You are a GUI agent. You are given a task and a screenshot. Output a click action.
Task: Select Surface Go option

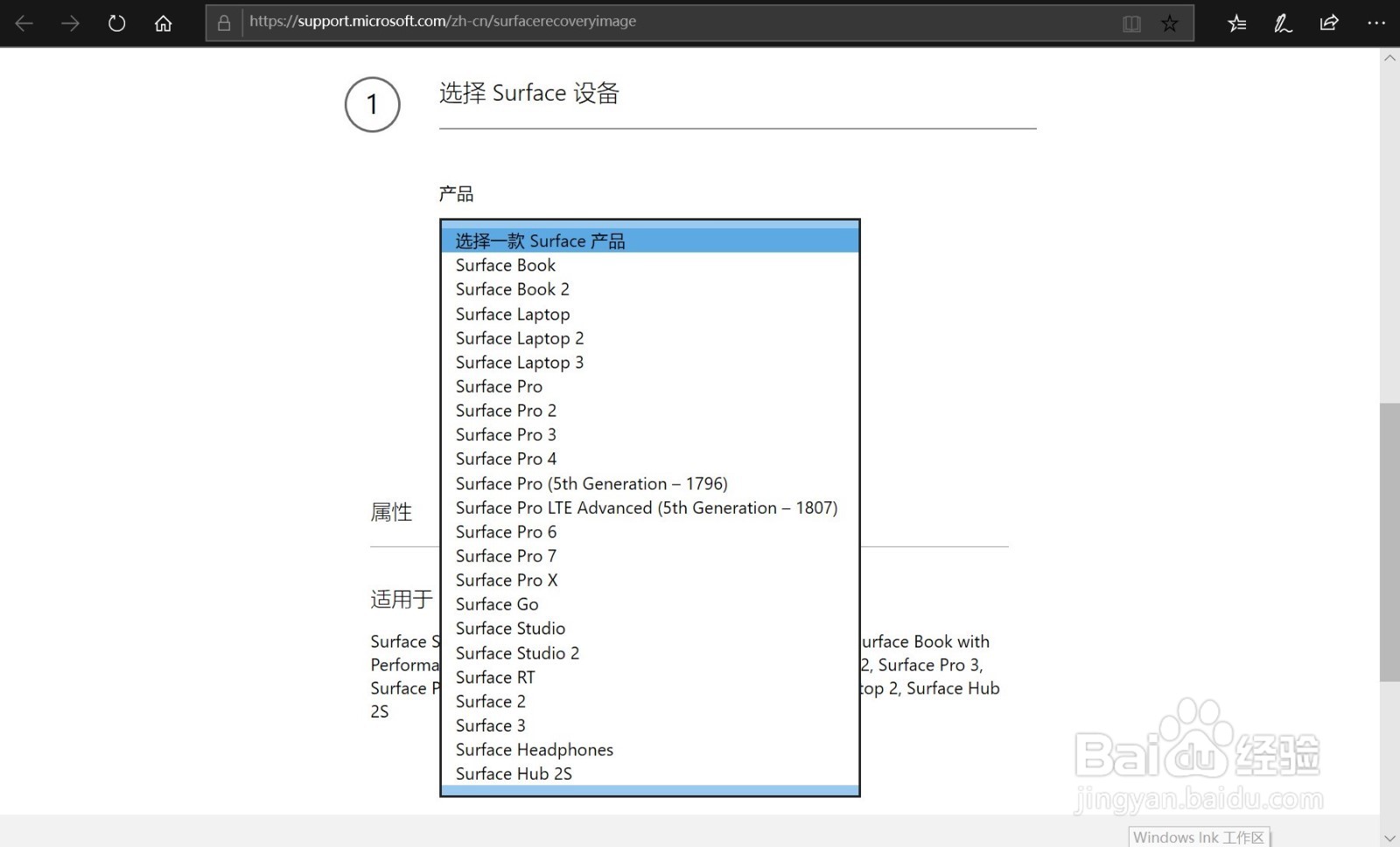tap(650, 605)
